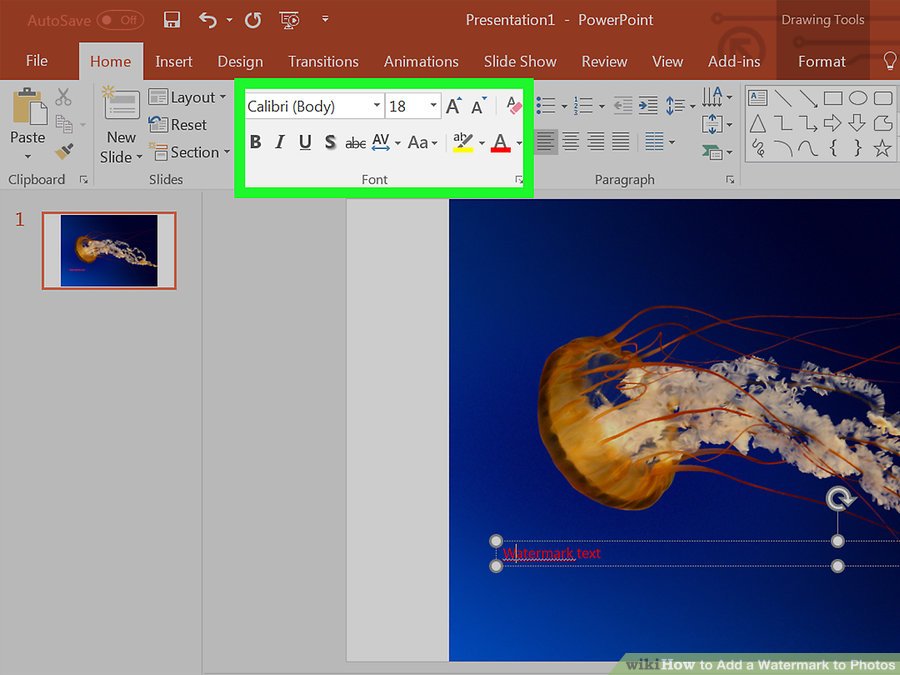This screenshot has width=900, height=675.
Task: Open the Clipboard pane launcher
Action: coord(84,180)
